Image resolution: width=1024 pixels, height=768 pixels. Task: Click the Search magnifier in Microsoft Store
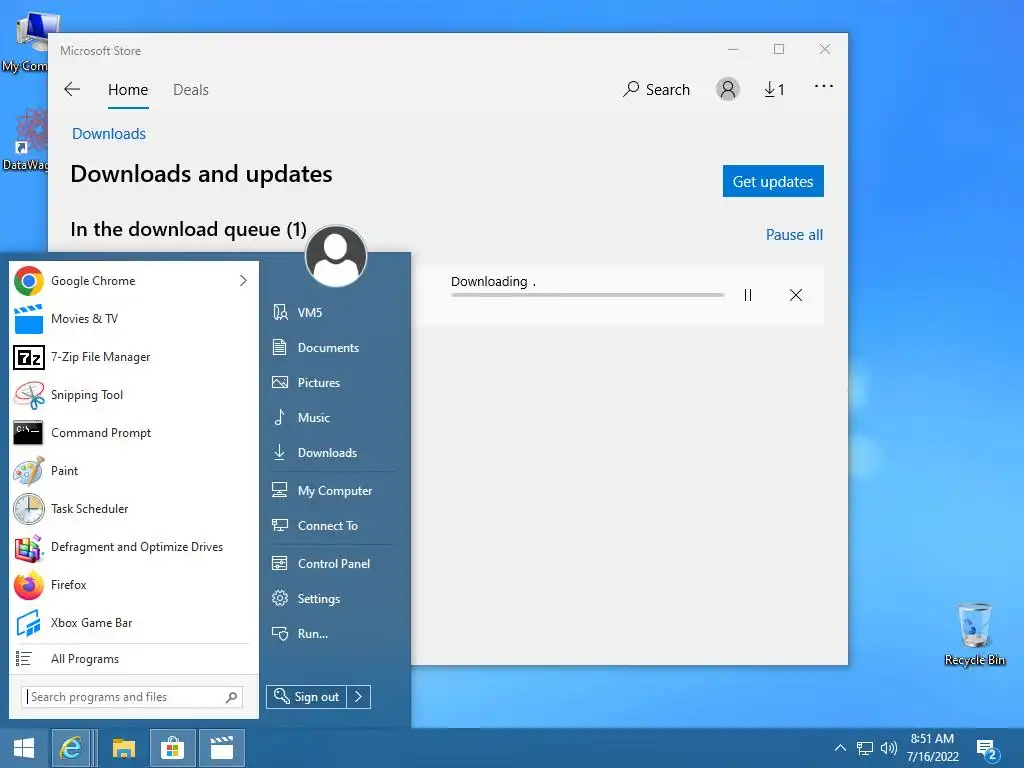point(656,89)
